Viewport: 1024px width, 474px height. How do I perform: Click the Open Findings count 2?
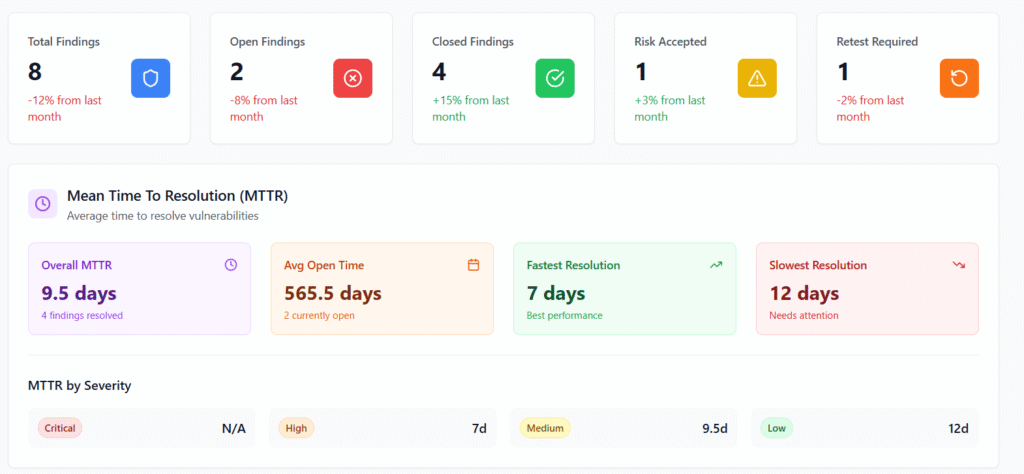point(236,72)
